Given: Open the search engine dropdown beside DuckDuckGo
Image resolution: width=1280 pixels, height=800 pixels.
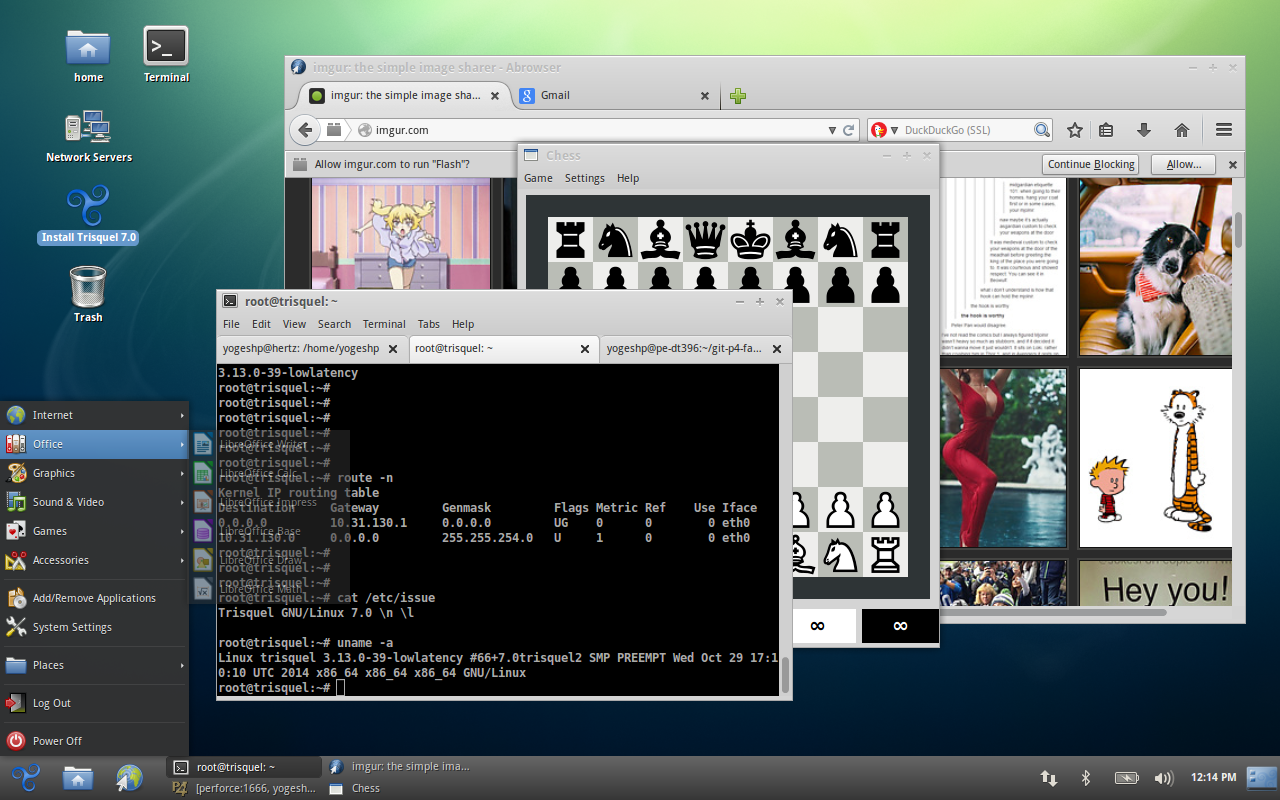Looking at the screenshot, I should pos(895,130).
